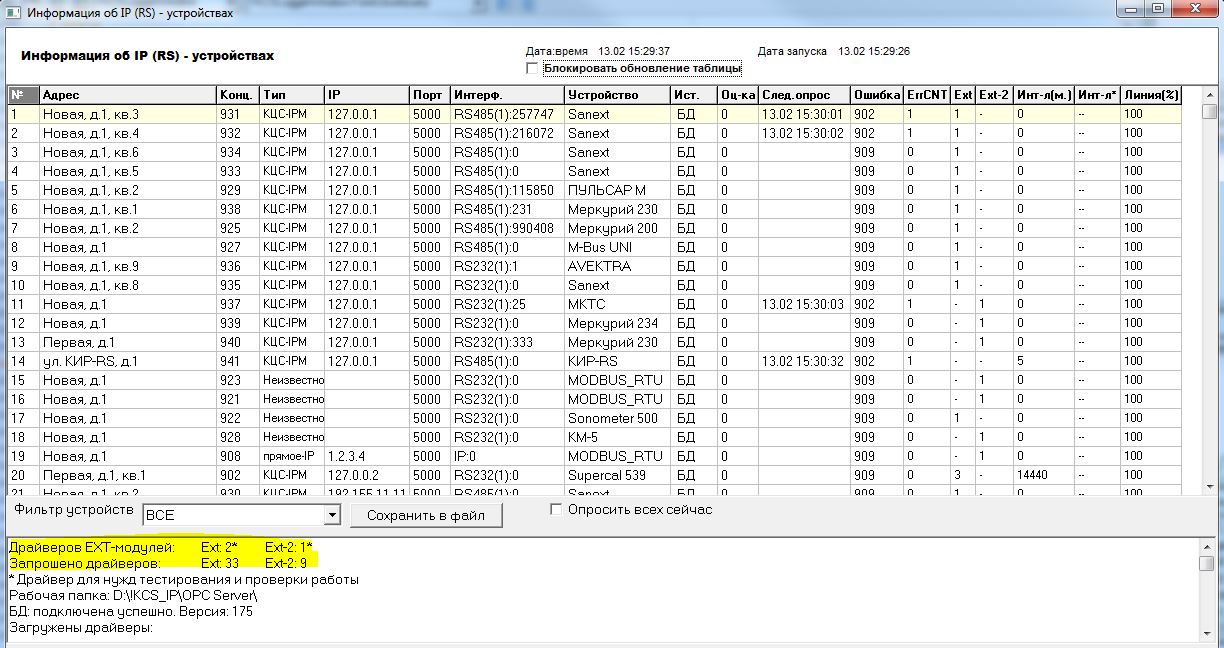Click the device filter combo box showing 'ВСЕ'
This screenshot has height=648, width=1224.
(x=233, y=516)
